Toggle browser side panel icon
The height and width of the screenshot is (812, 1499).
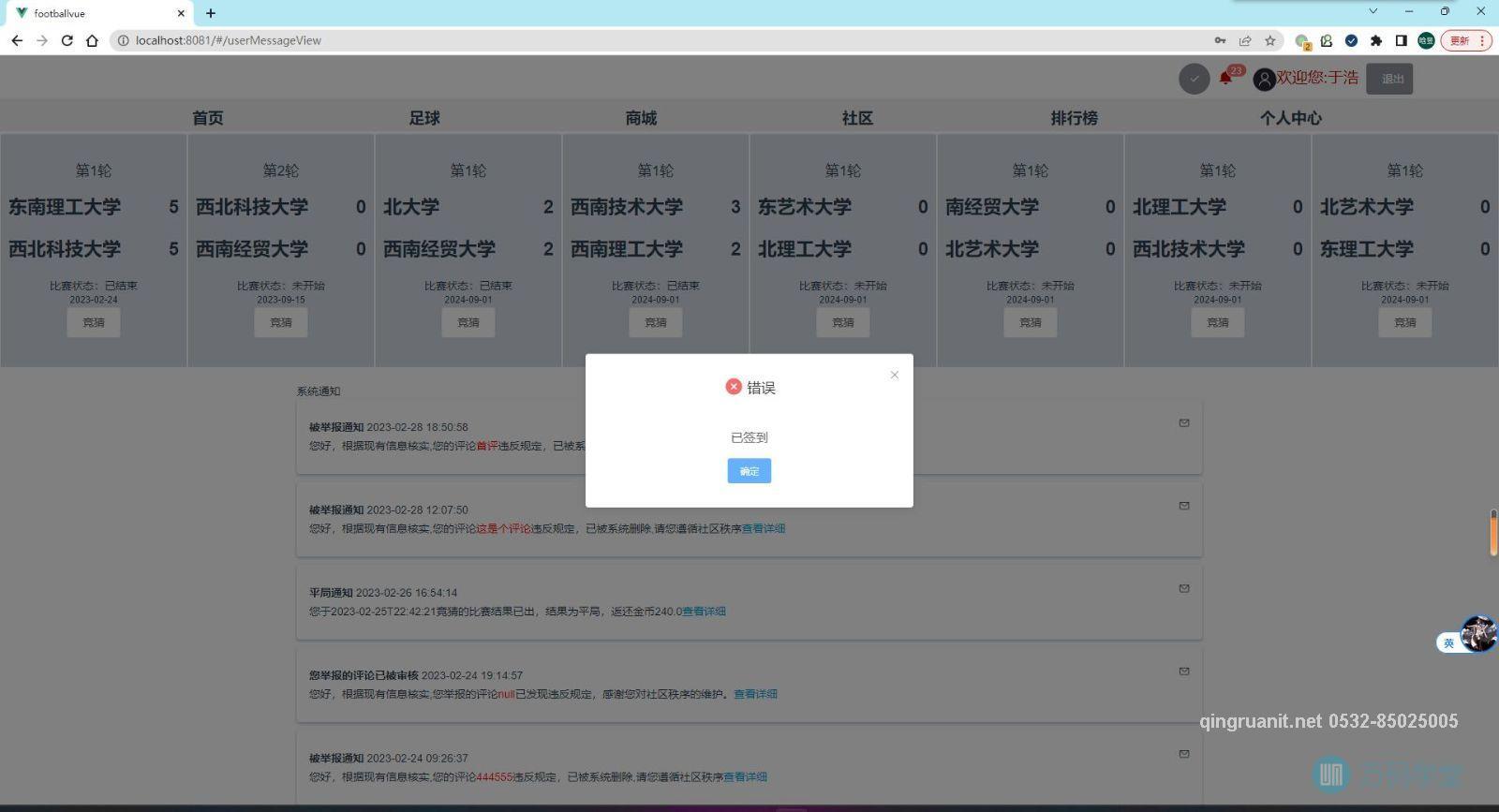point(1402,40)
